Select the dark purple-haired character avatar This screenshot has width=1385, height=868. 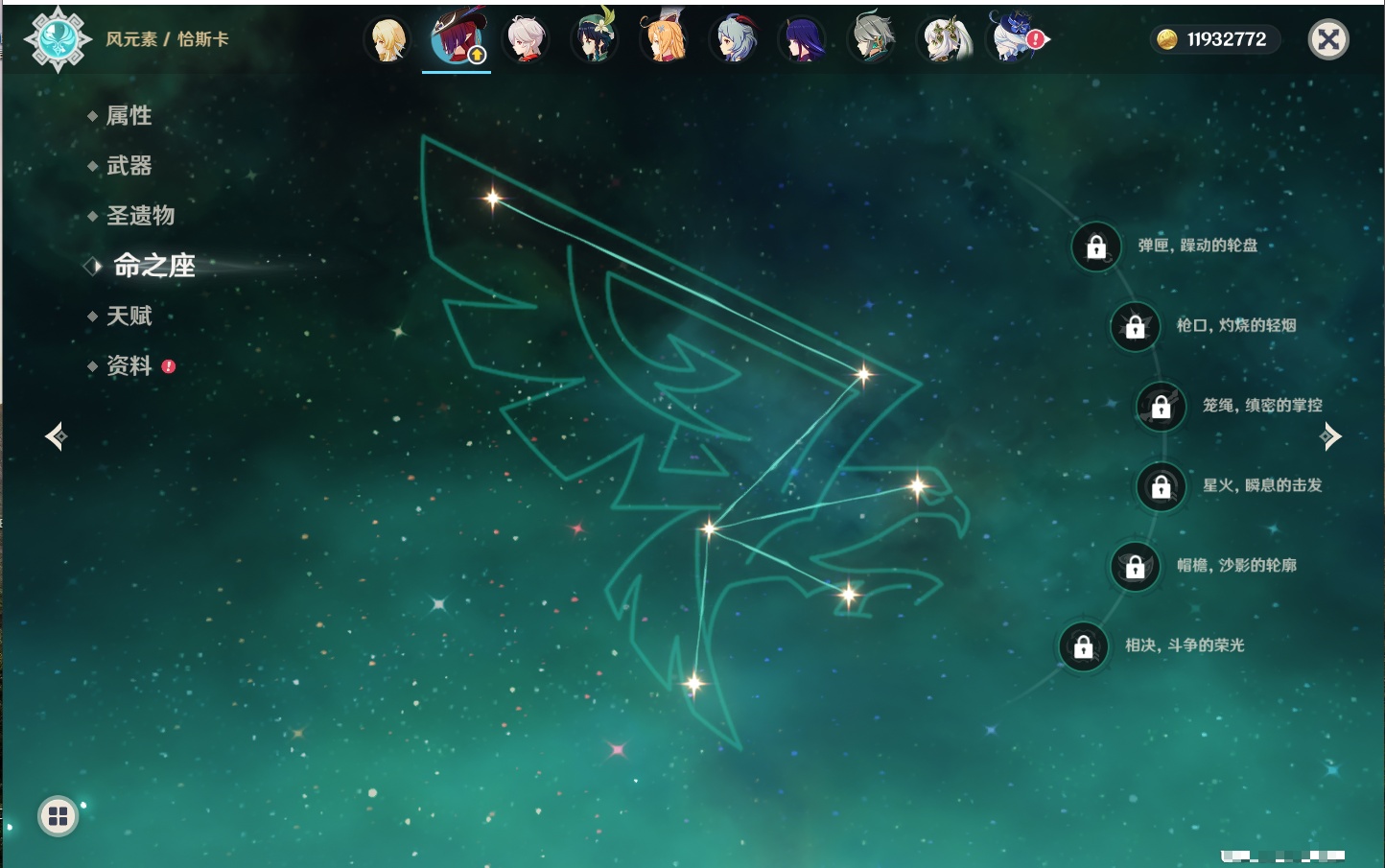[x=803, y=39]
